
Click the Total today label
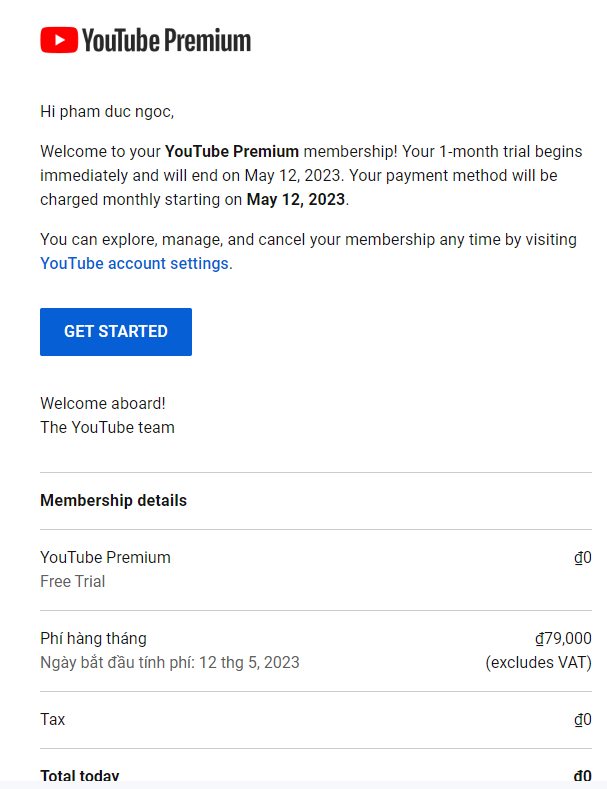point(80,775)
